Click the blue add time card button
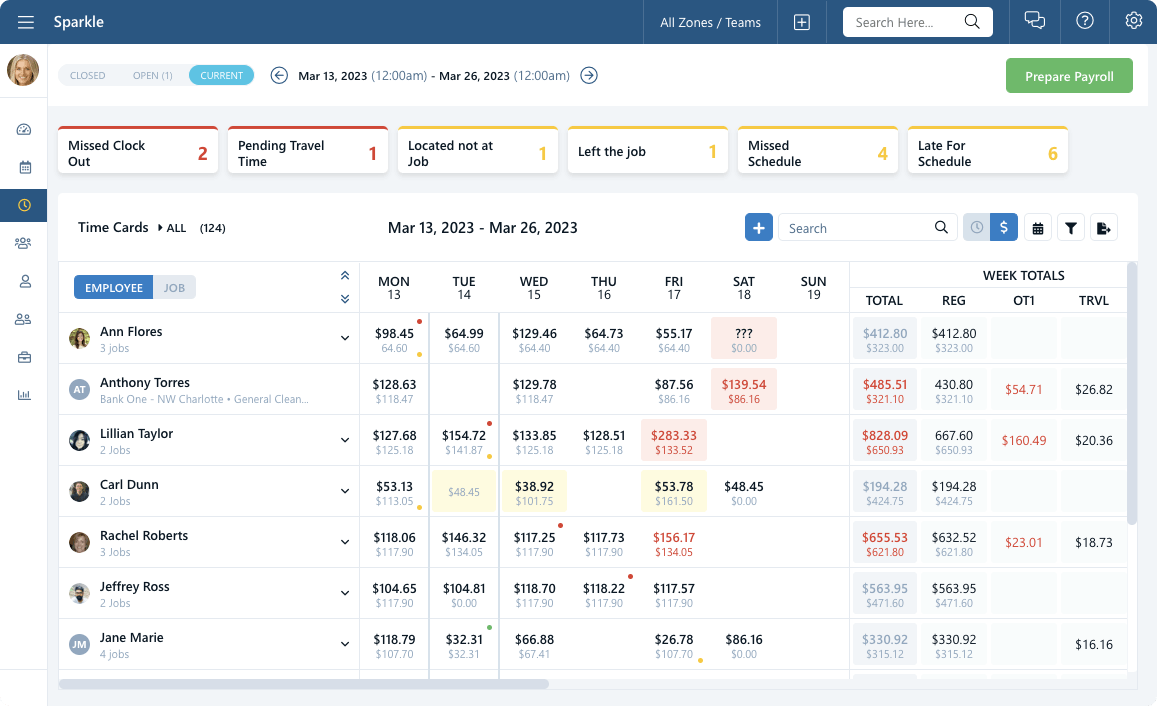The width and height of the screenshot is (1157, 706). (759, 228)
